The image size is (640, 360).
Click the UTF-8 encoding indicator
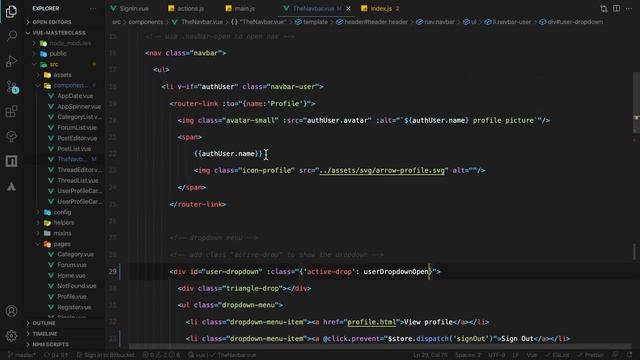[496, 355]
